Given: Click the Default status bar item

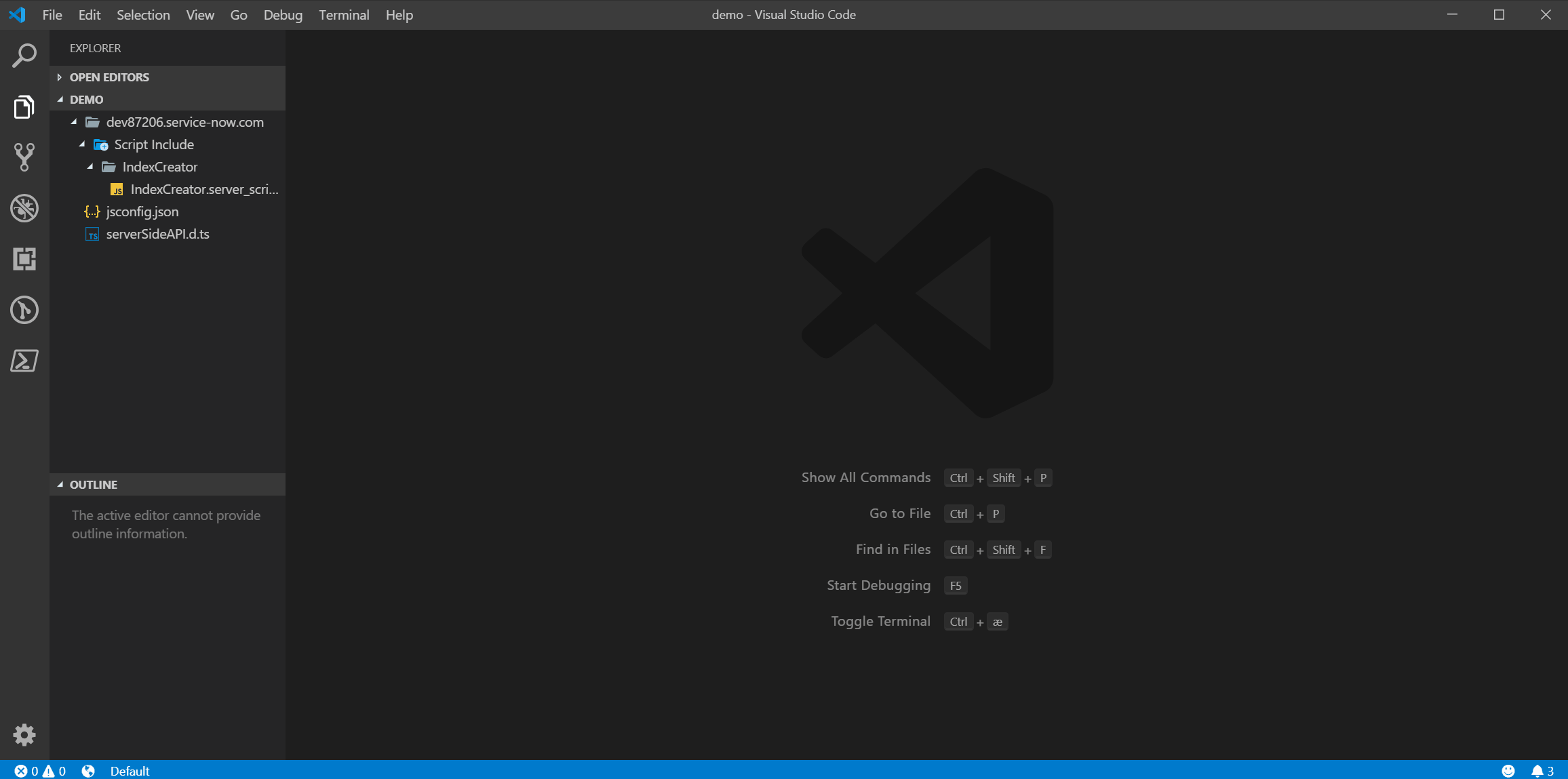Looking at the screenshot, I should coord(130,771).
